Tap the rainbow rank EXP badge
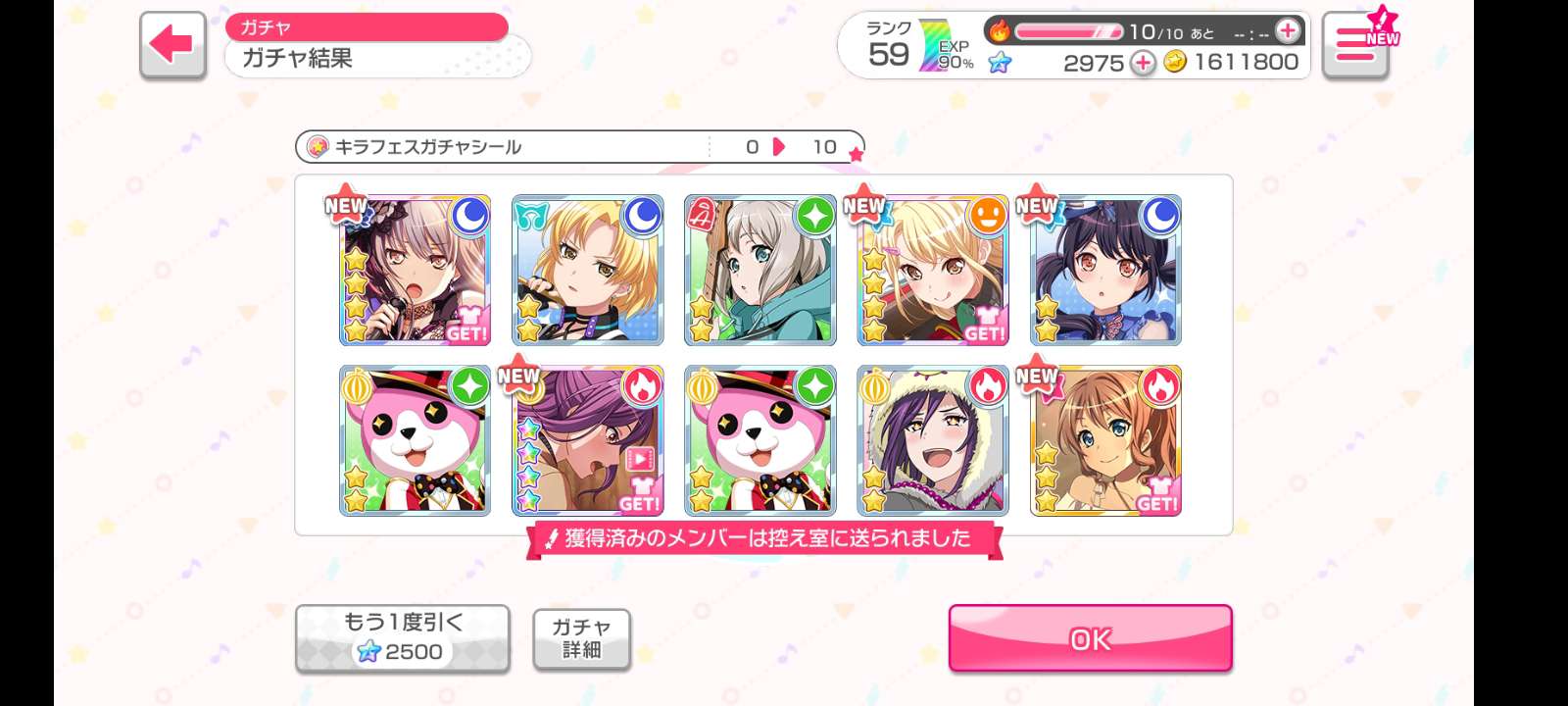Image resolution: width=1568 pixels, height=706 pixels. pyautogui.click(x=945, y=46)
